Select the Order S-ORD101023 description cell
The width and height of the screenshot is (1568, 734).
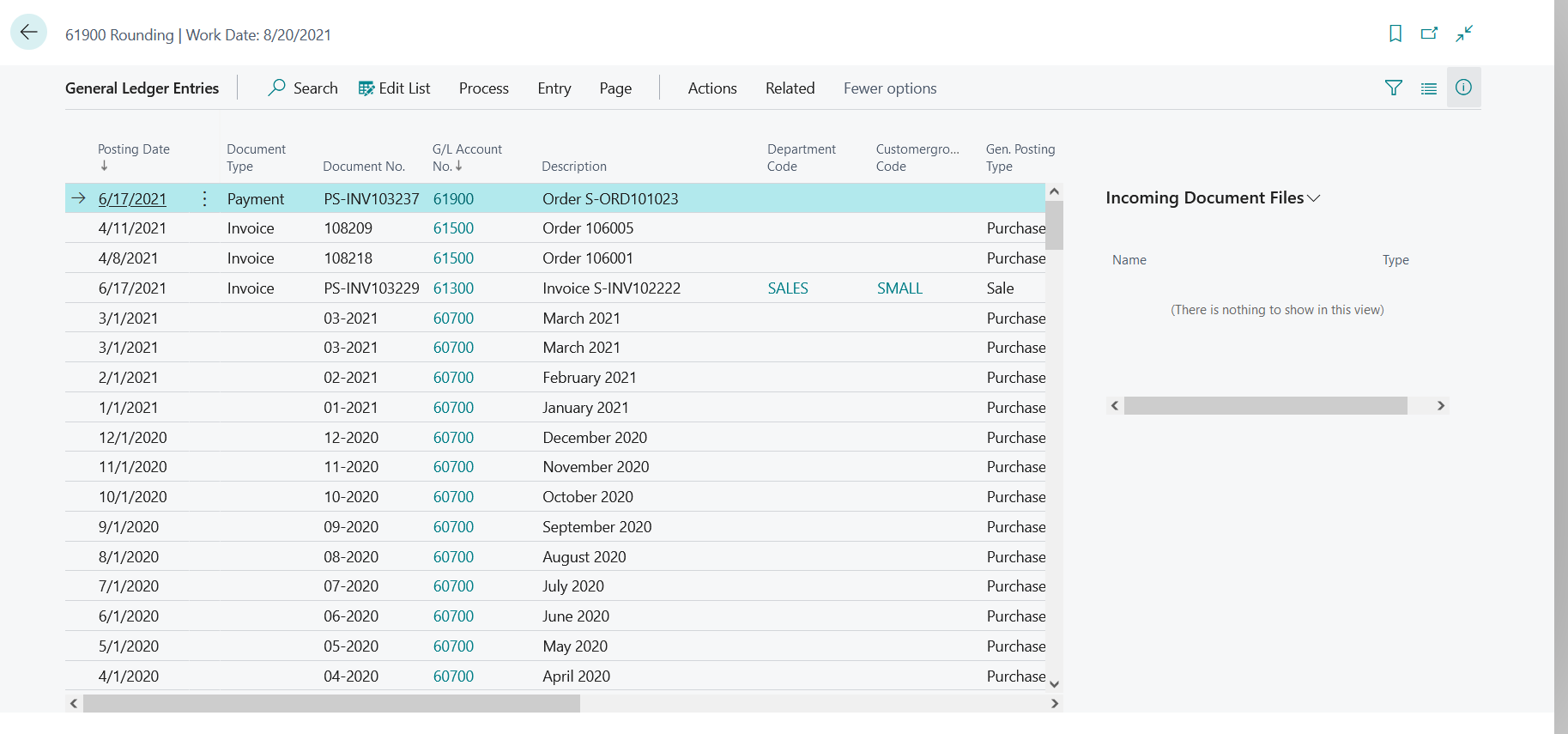pos(610,198)
